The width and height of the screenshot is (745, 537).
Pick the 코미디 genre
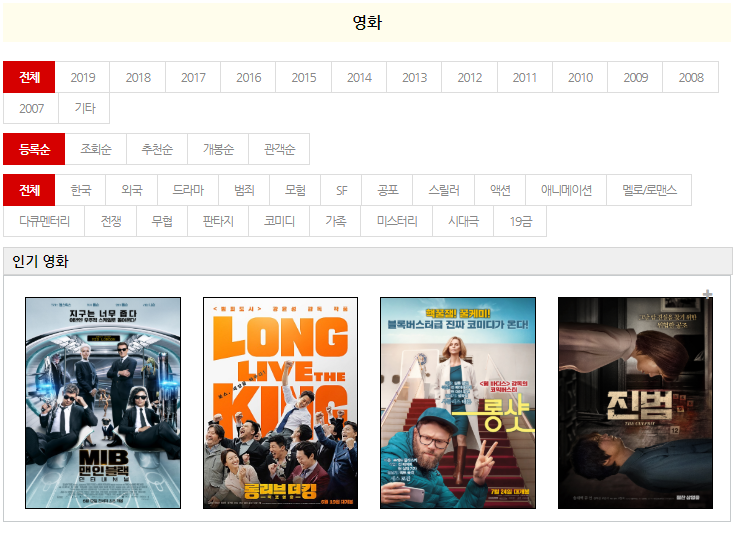279,221
